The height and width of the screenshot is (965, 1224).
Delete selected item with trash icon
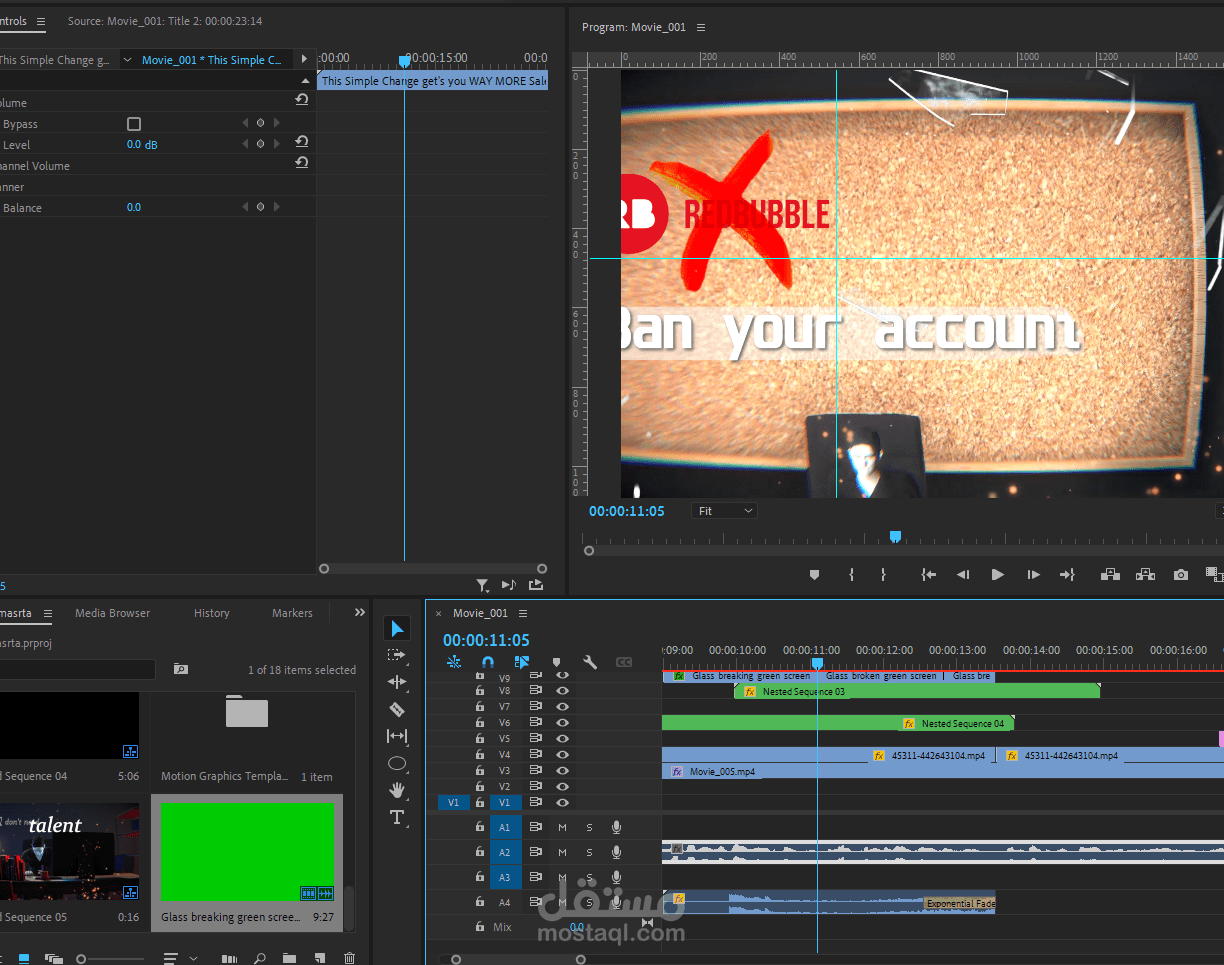tap(349, 958)
